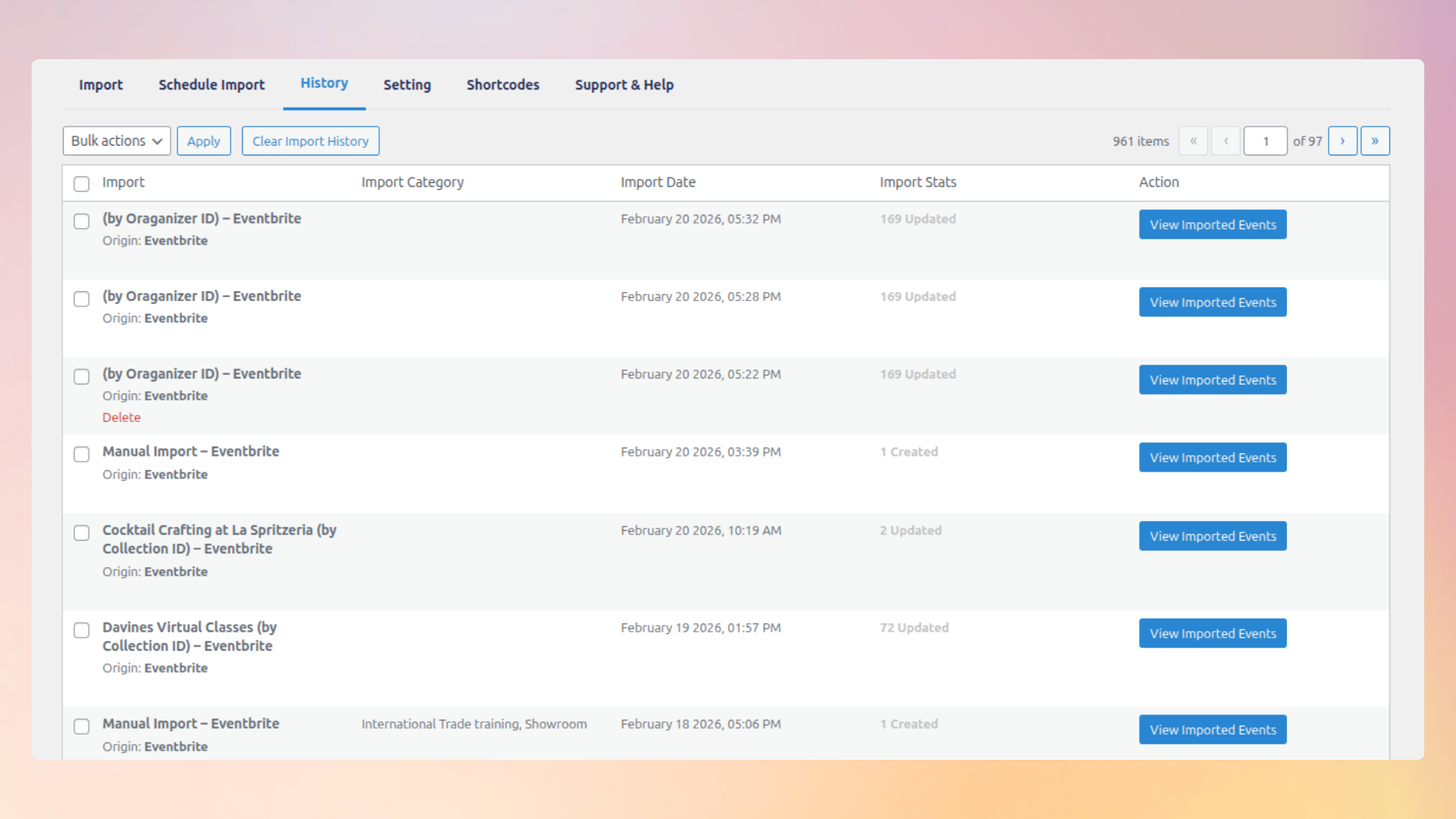Click Clear Import History
The image size is (1456, 819).
tap(310, 140)
